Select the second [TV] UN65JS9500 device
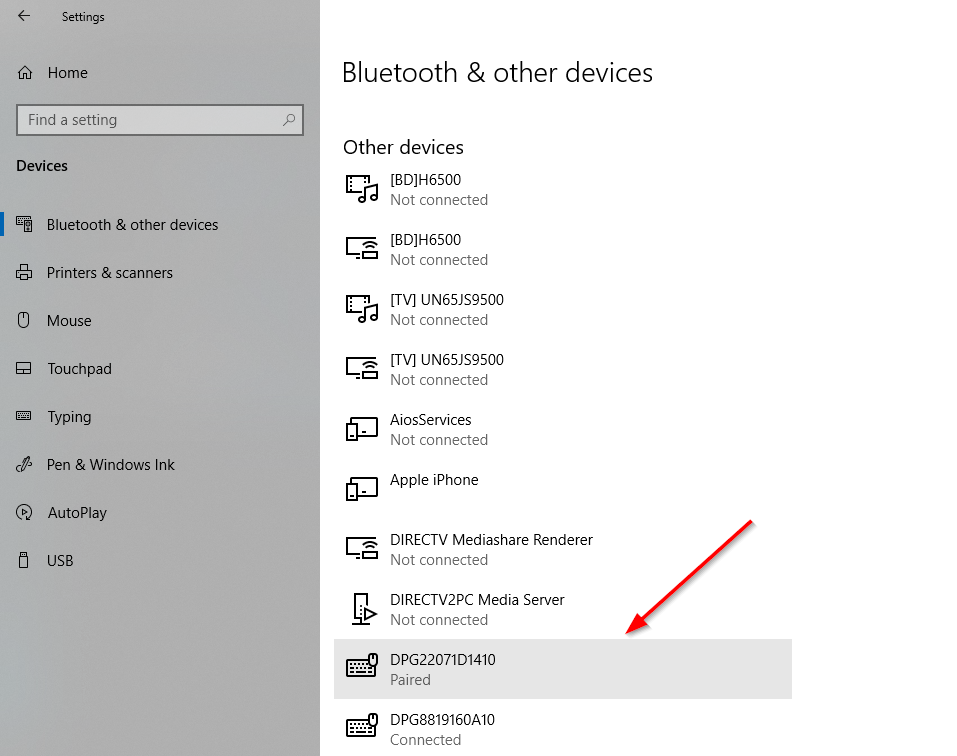 tap(446, 369)
